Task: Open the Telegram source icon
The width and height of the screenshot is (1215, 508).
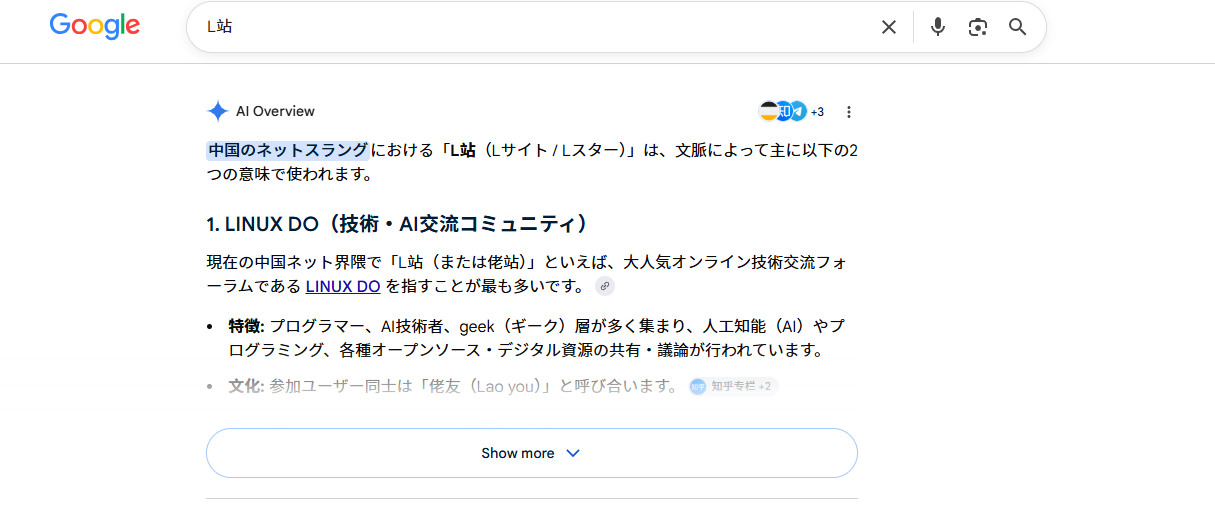Action: pyautogui.click(x=797, y=111)
